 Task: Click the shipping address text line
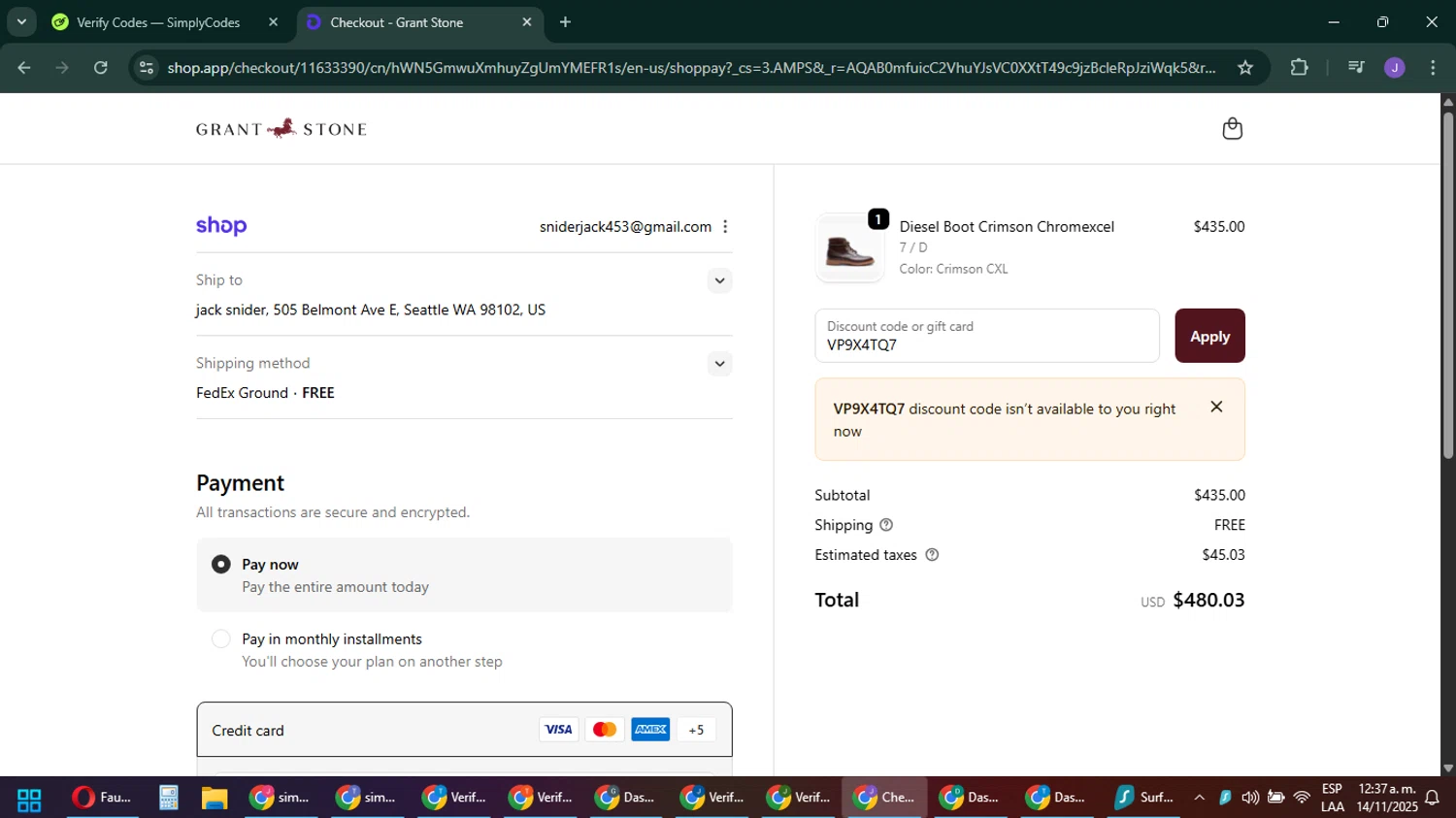coord(371,311)
